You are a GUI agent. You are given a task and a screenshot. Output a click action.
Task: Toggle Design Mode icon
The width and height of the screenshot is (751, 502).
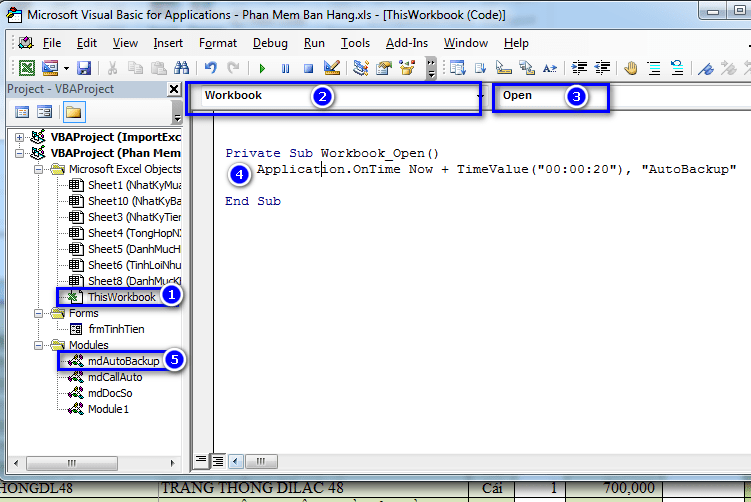click(x=331, y=68)
